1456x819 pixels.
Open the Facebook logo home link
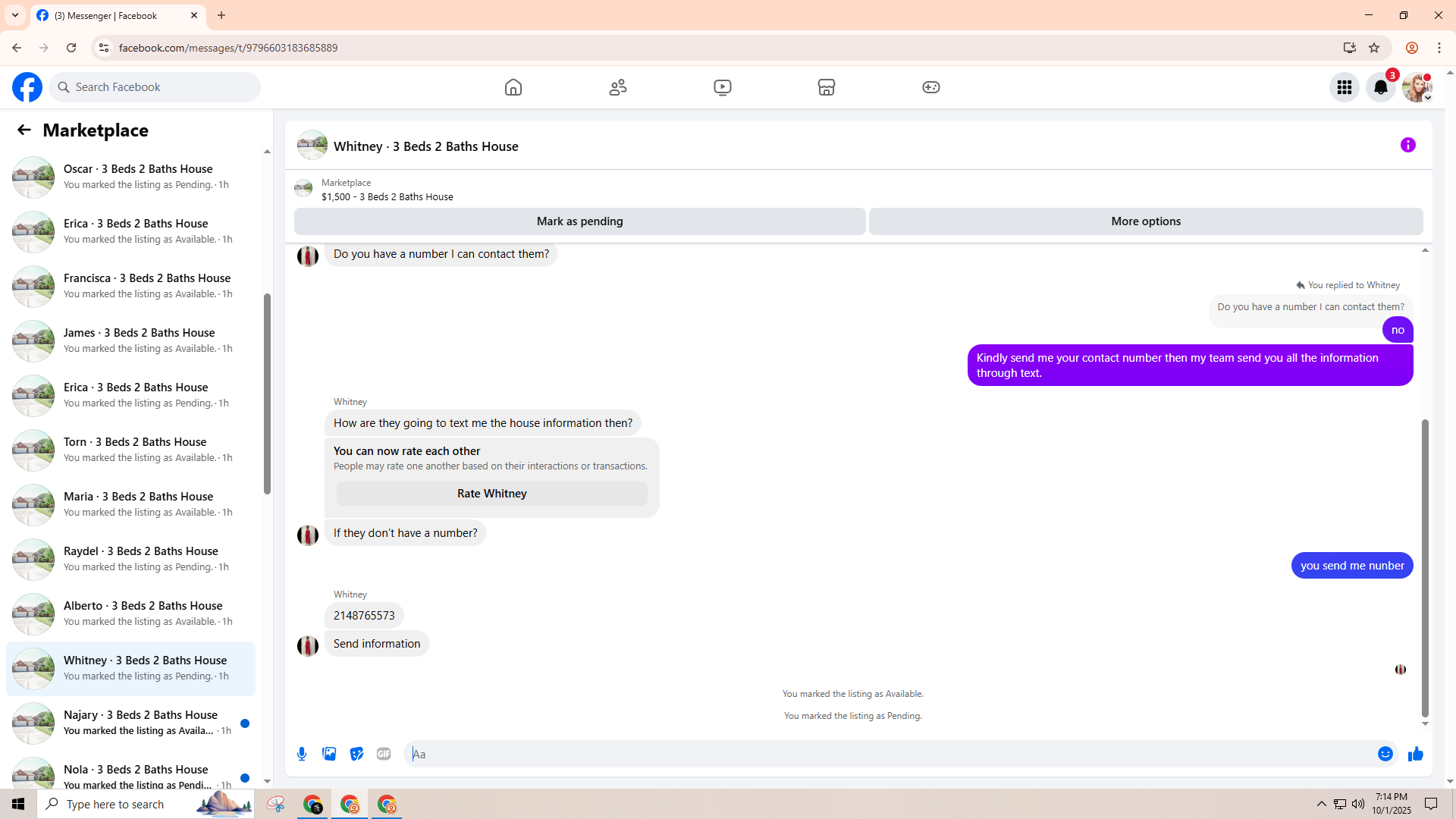[27, 87]
